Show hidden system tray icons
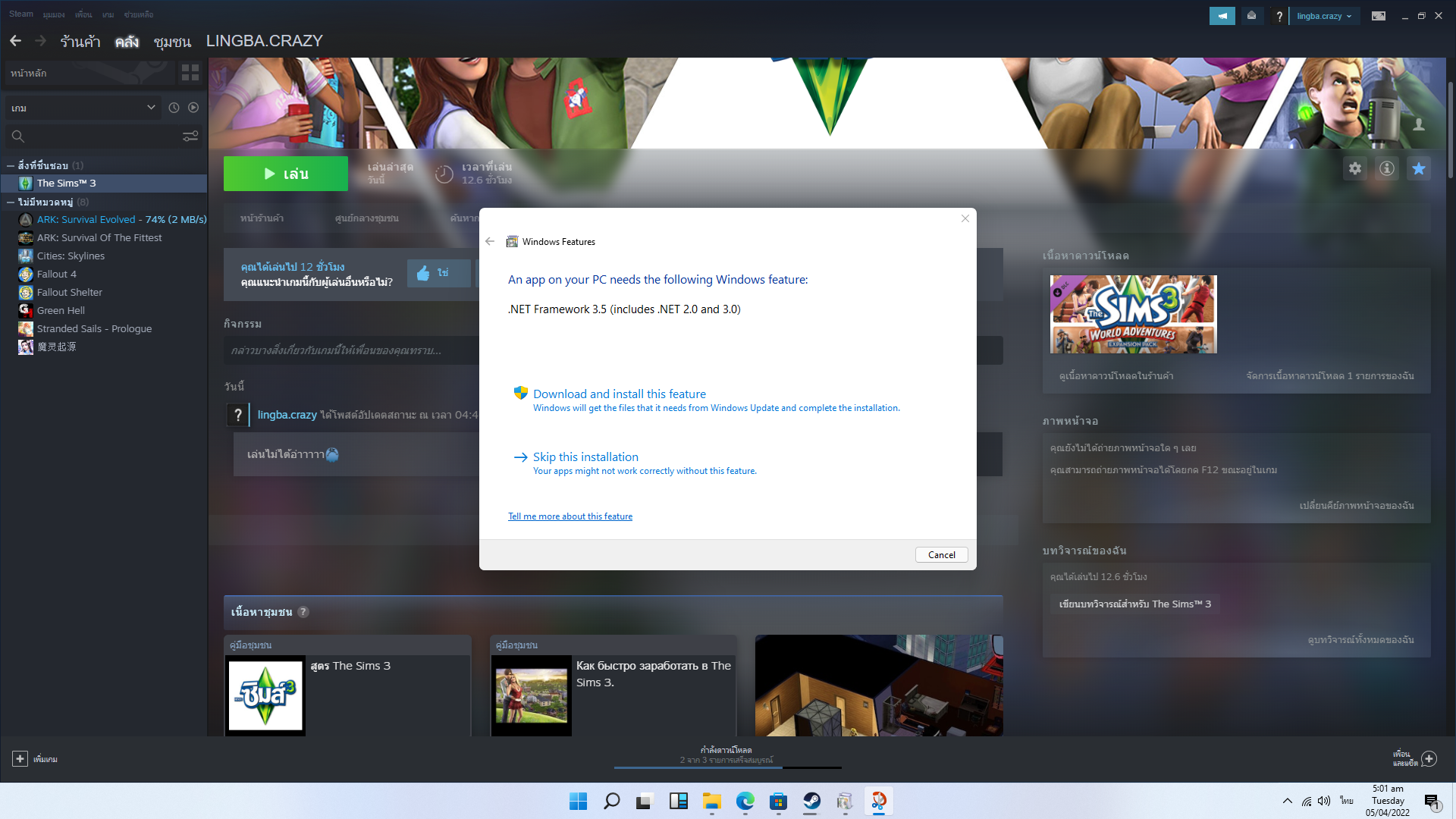This screenshot has height=819, width=1456. 1287,801
